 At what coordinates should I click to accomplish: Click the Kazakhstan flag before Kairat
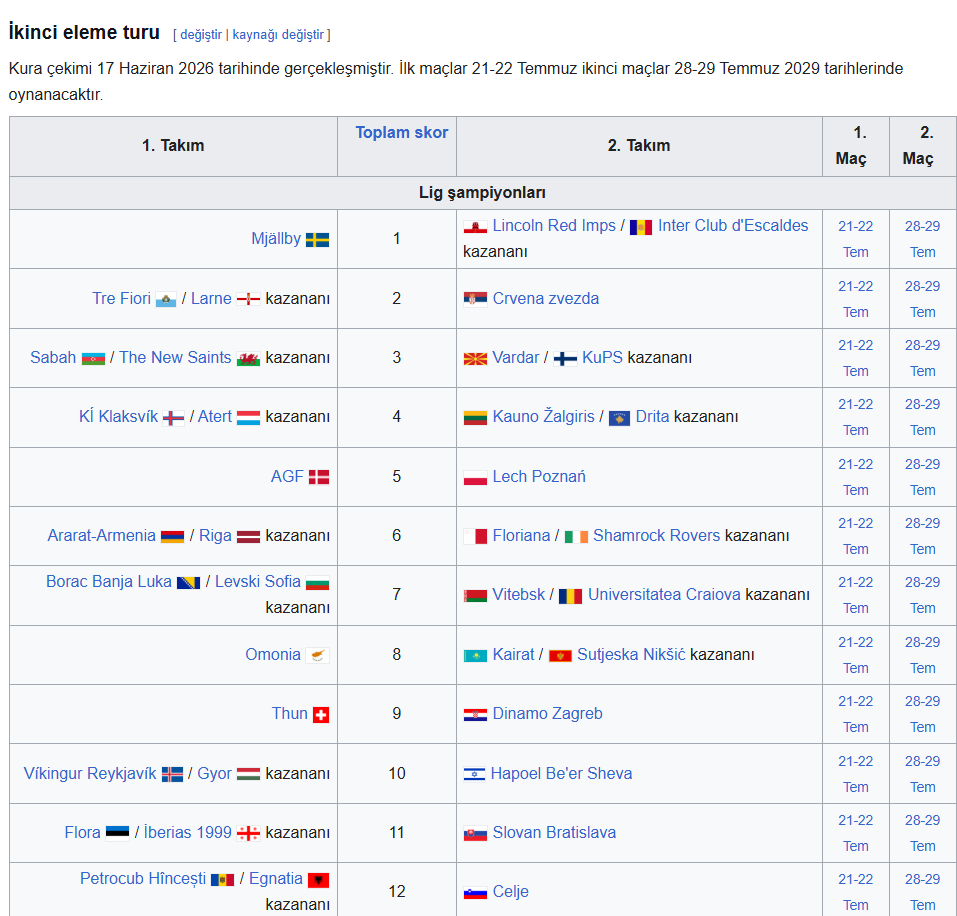[475, 655]
